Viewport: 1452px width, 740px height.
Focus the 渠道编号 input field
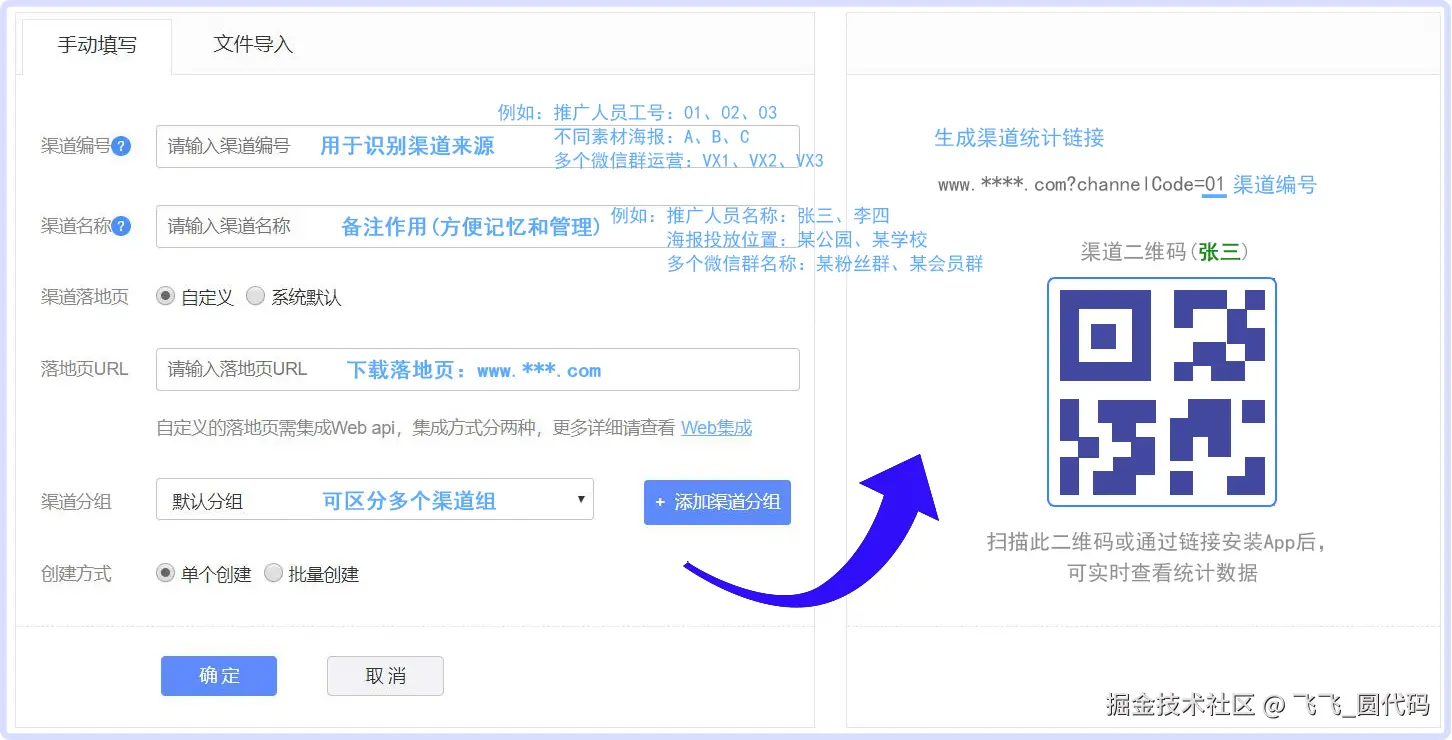(478, 146)
